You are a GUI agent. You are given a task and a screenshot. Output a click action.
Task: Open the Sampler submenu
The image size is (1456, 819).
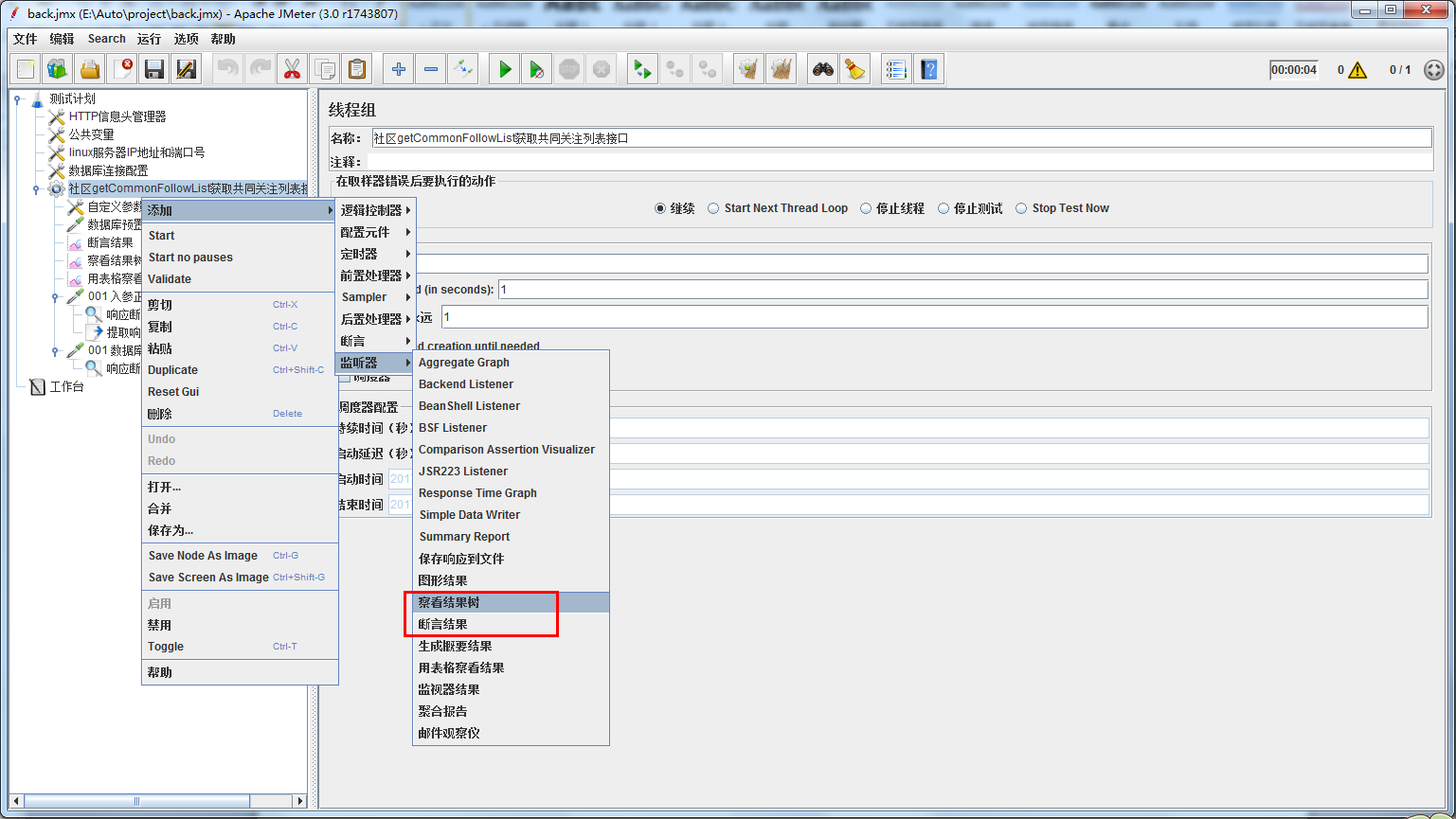(x=376, y=297)
